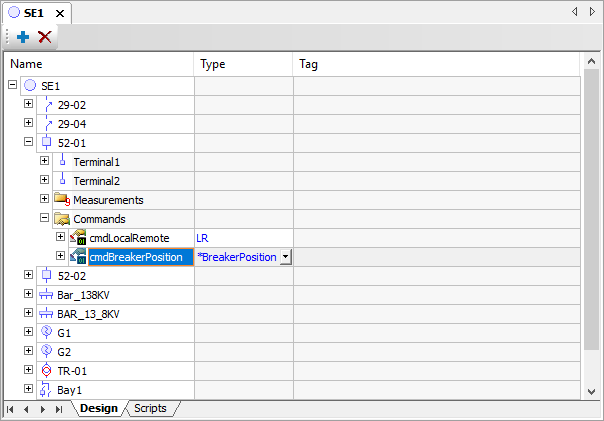The image size is (604, 421).
Task: Click the cmdLocalRemote command icon
Action: coord(78,238)
